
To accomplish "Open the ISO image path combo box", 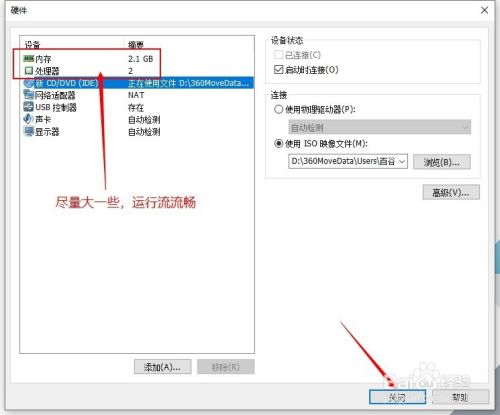I will coord(348,161).
